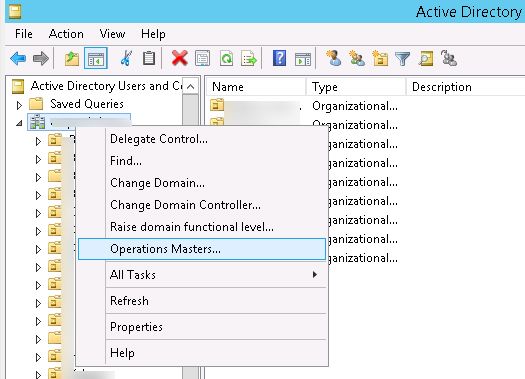The width and height of the screenshot is (525, 379).
Task: Choose Find... in the context menu
Action: [202, 161]
